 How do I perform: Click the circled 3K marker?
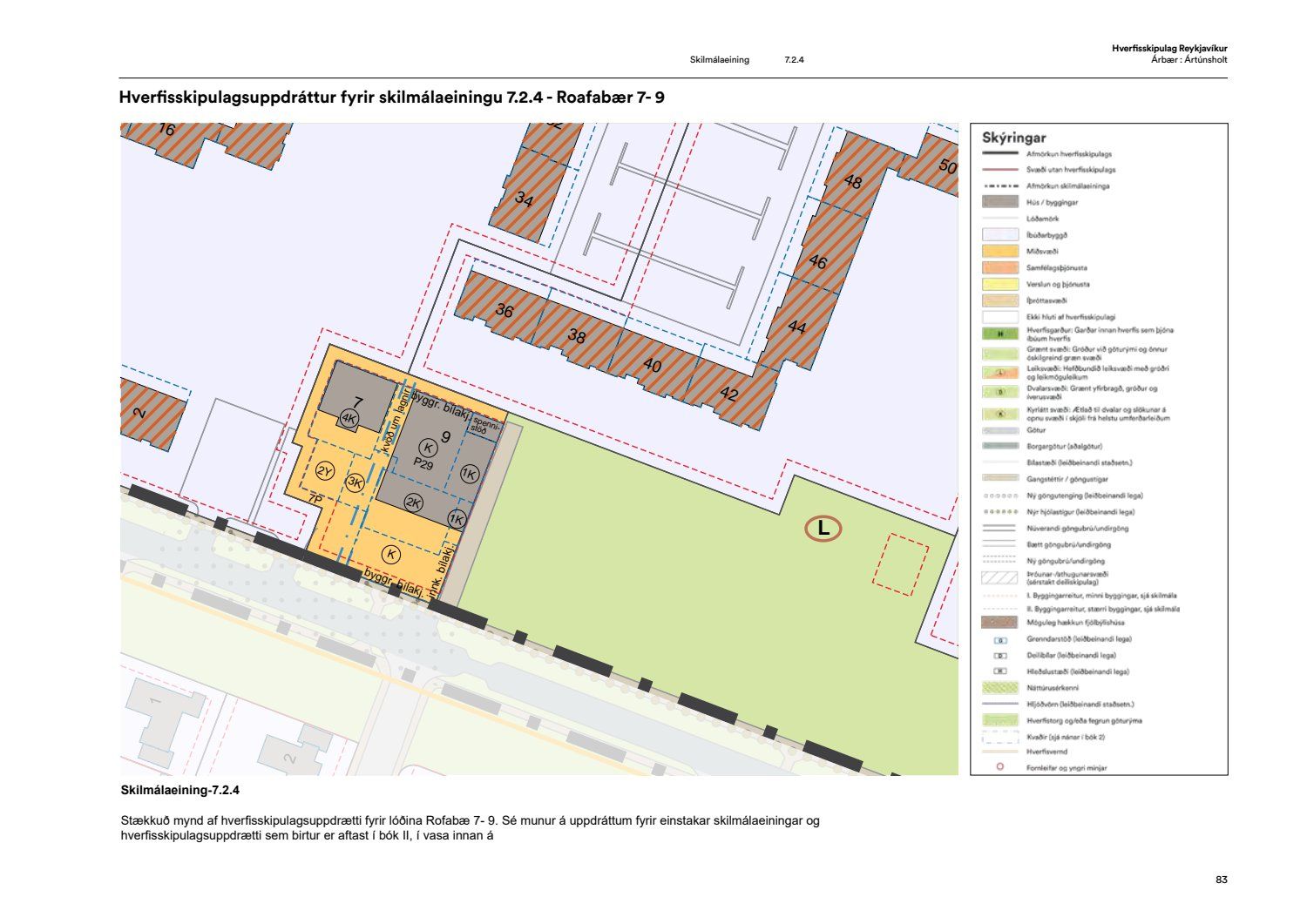point(355,482)
